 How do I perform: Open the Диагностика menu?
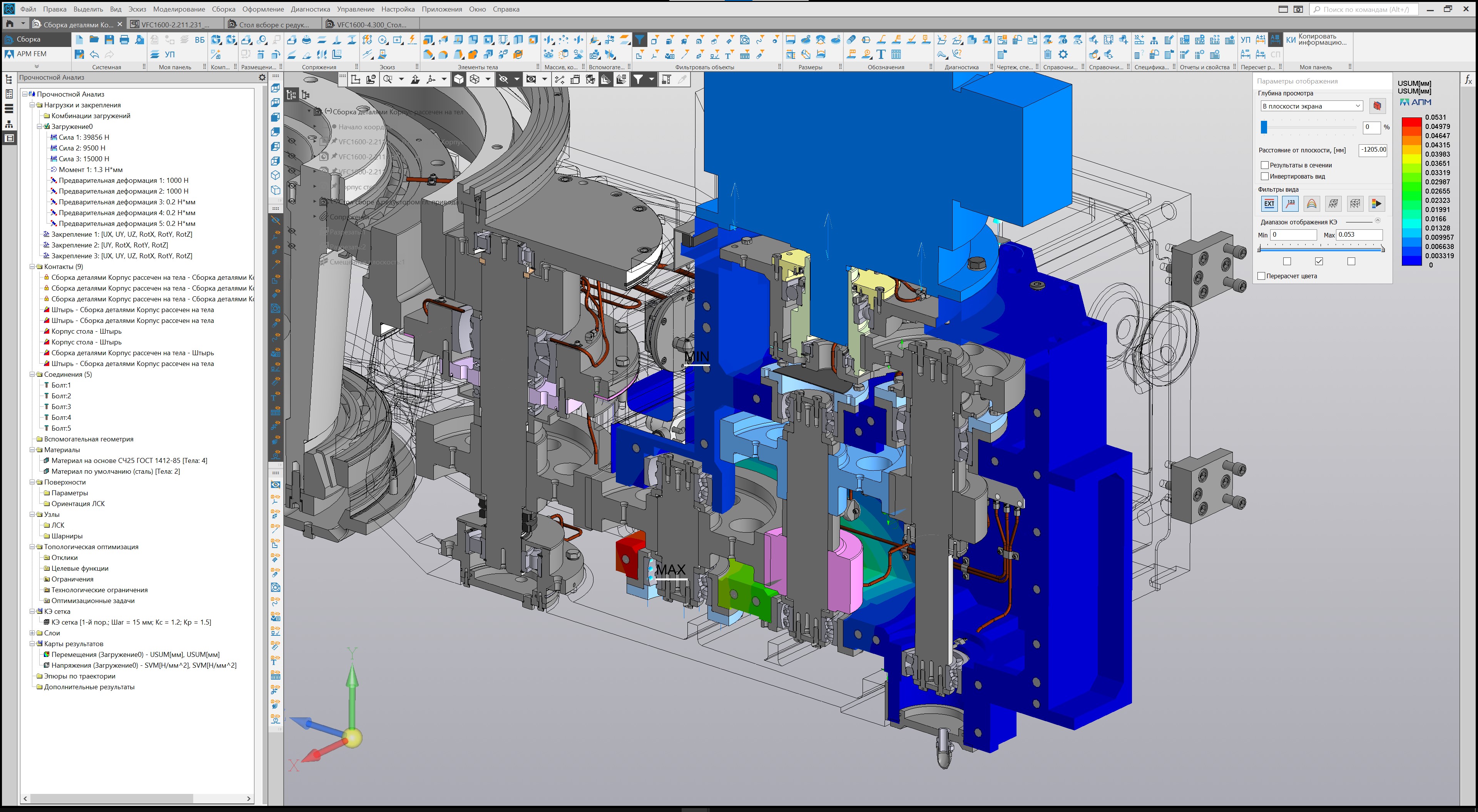tap(310, 9)
